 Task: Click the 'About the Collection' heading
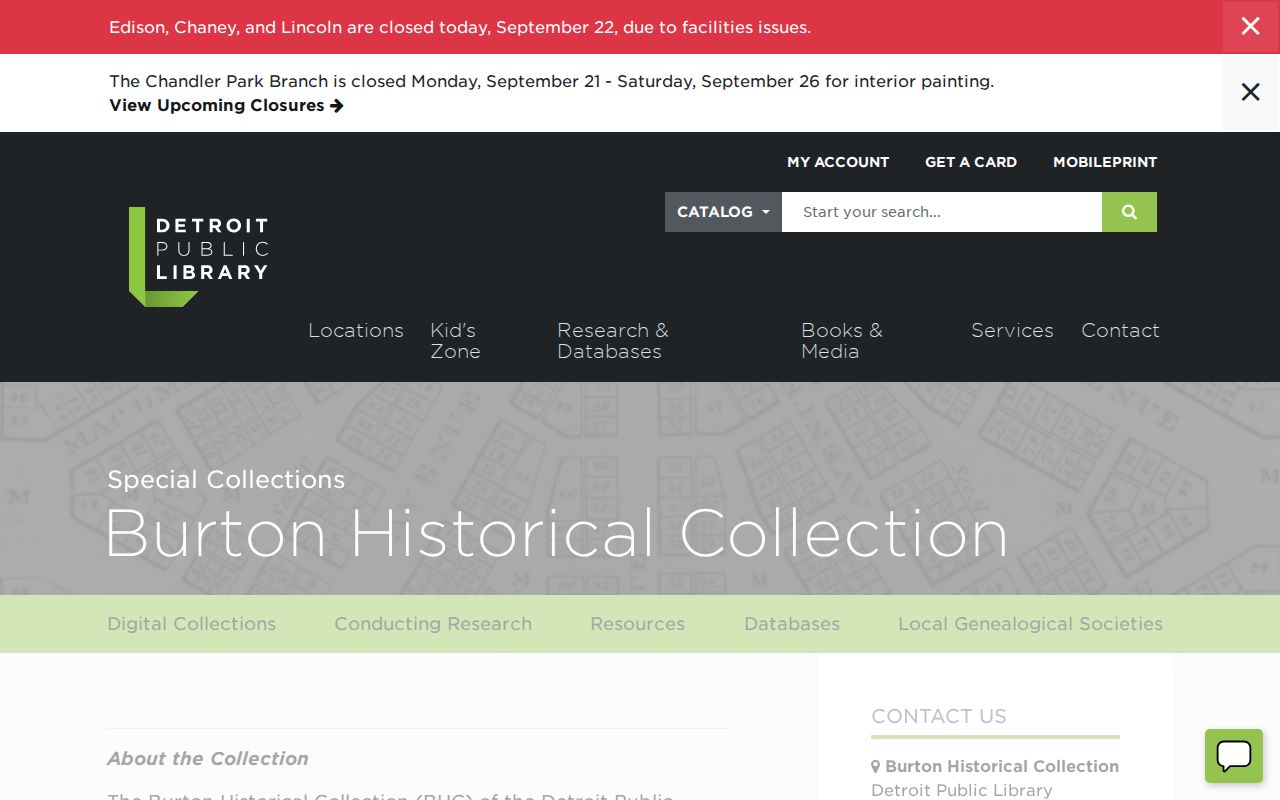point(208,759)
